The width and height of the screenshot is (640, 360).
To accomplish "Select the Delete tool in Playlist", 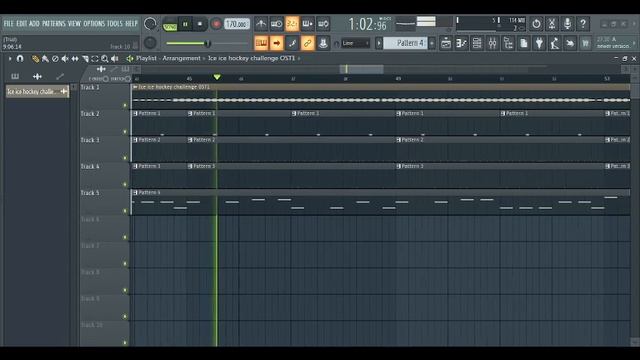I will pyautogui.click(x=55, y=59).
